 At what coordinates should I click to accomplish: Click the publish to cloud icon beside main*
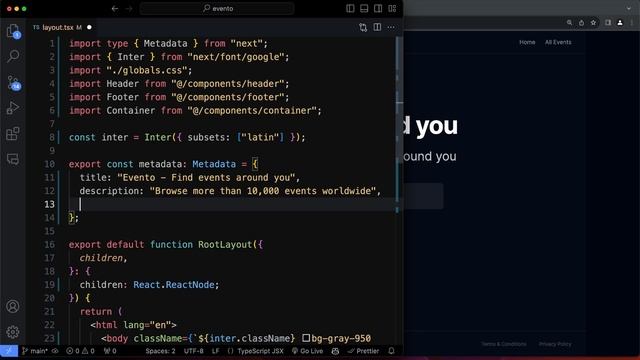(x=55, y=351)
